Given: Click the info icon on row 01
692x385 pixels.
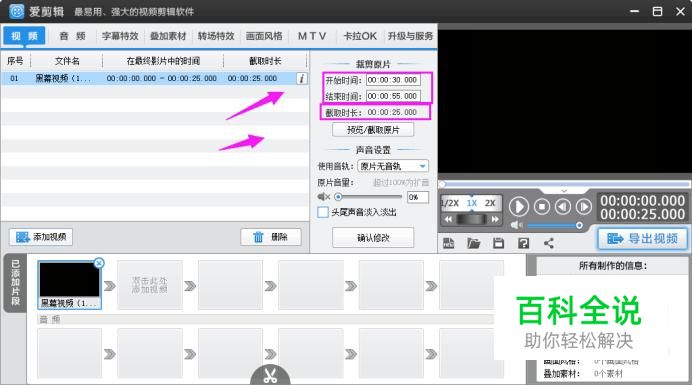Looking at the screenshot, I should click(301, 79).
